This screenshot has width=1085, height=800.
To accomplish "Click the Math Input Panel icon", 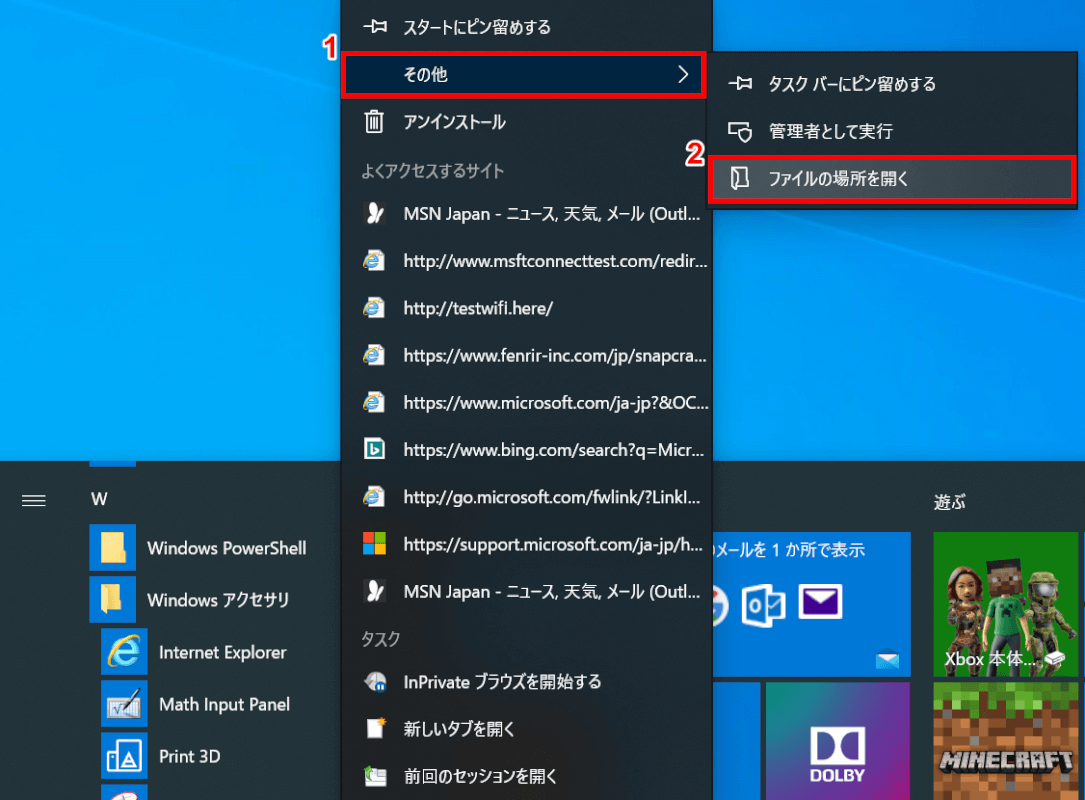I will pyautogui.click(x=125, y=704).
